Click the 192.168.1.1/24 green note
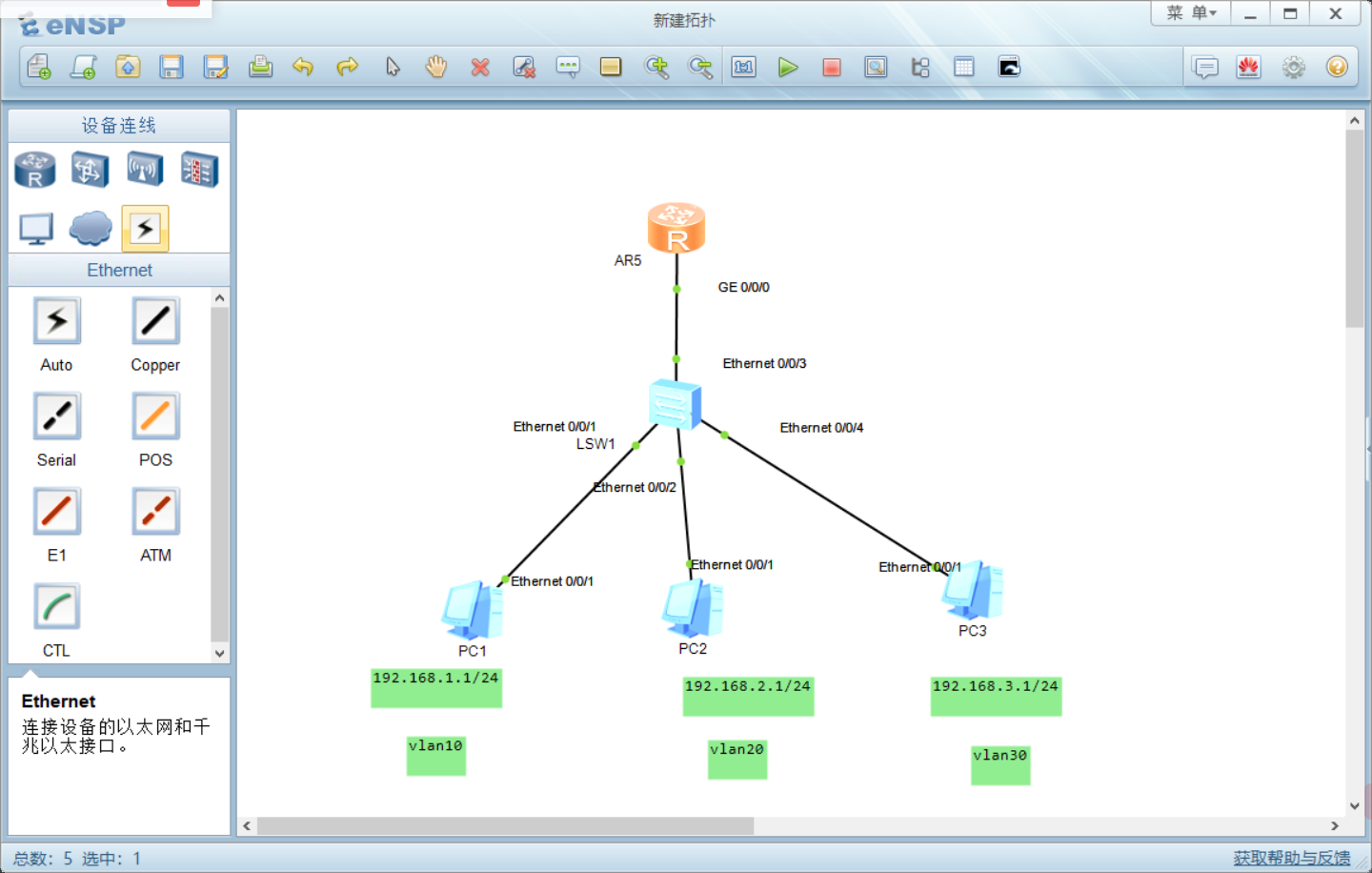The width and height of the screenshot is (1372, 873). [x=436, y=687]
